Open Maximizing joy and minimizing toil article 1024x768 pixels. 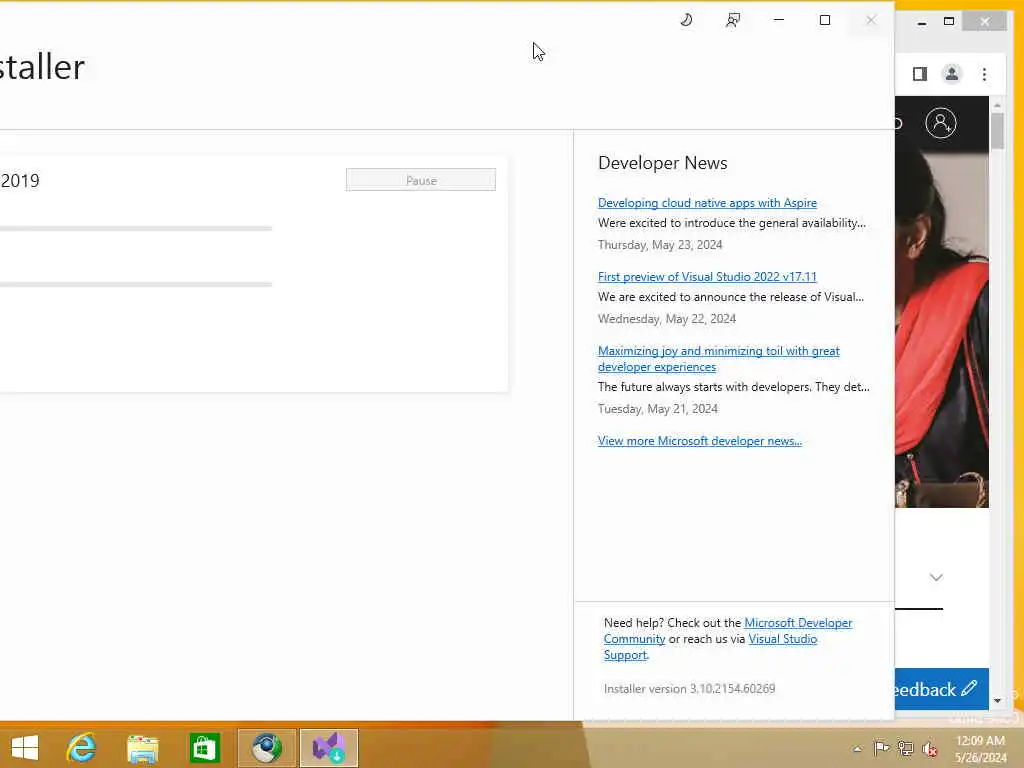[x=718, y=359]
